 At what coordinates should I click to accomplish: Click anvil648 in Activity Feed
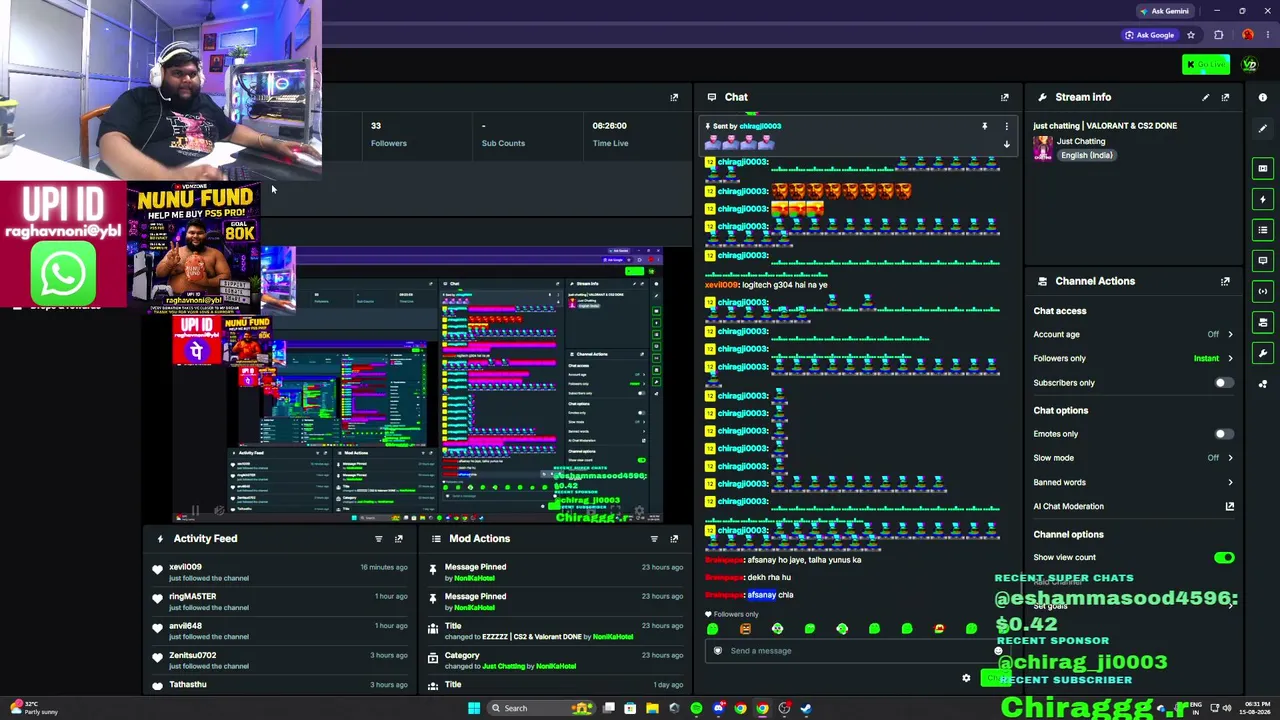click(185, 626)
